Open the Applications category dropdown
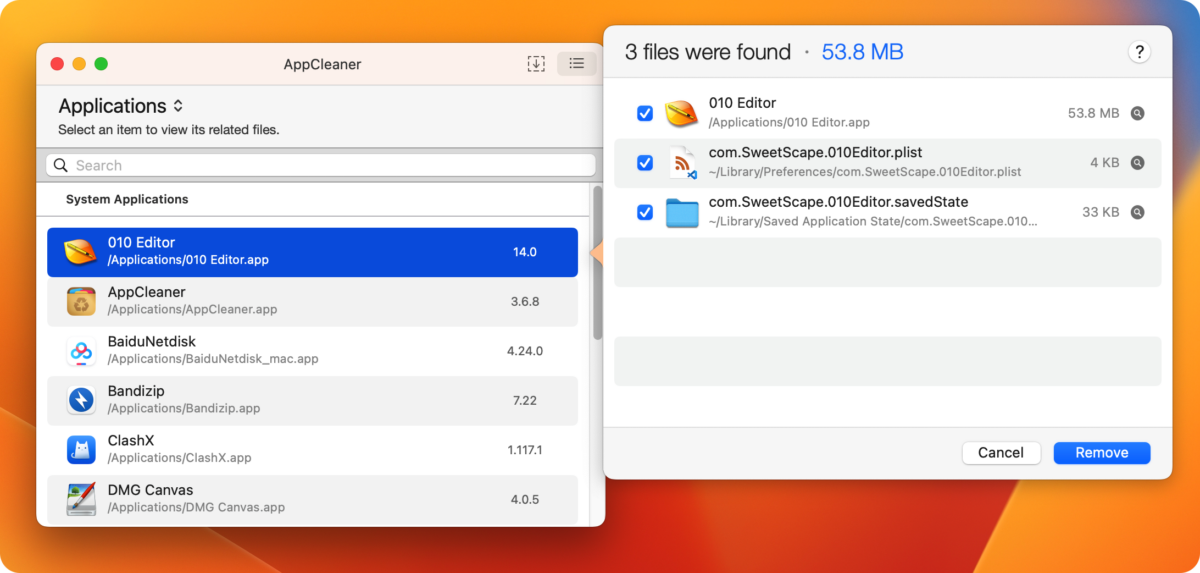 [x=120, y=106]
